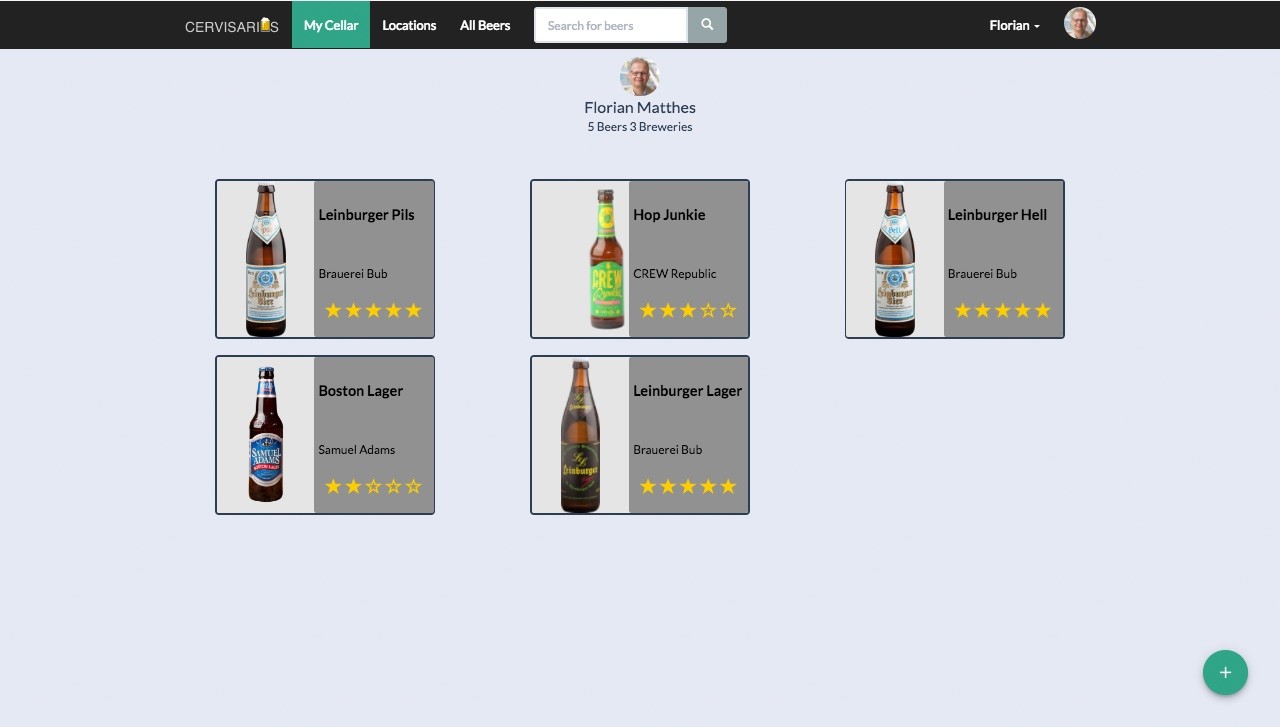The image size is (1280, 727).
Task: Rate Leinburger Hell two stars
Action: click(983, 310)
